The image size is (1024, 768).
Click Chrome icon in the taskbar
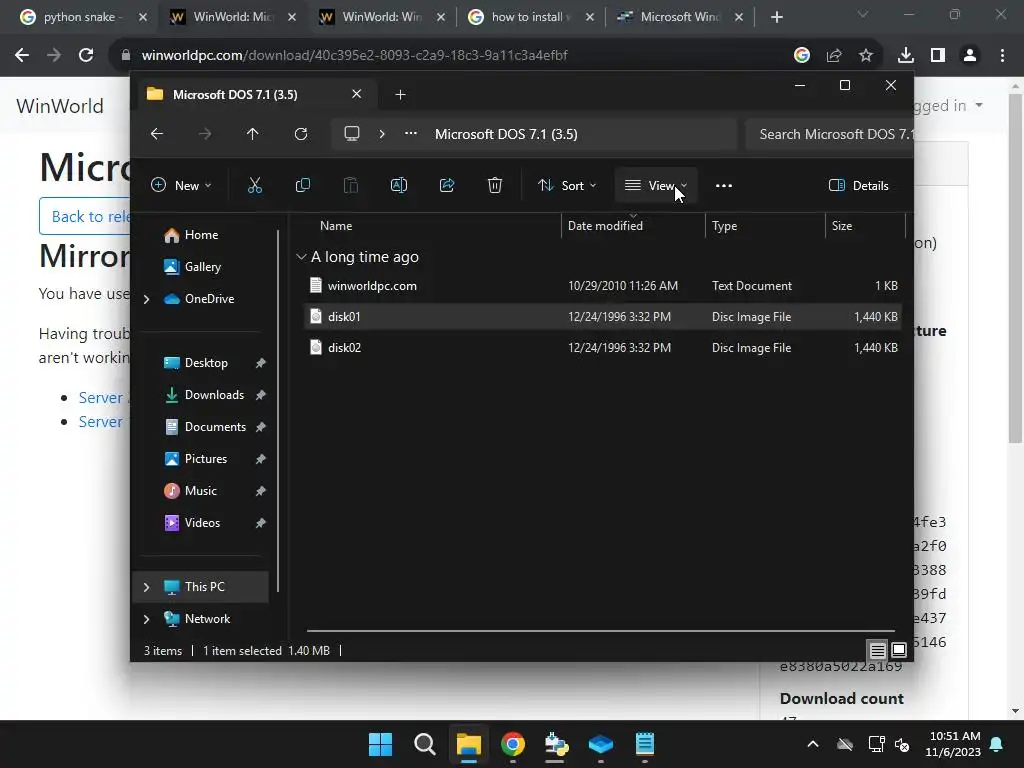click(513, 744)
